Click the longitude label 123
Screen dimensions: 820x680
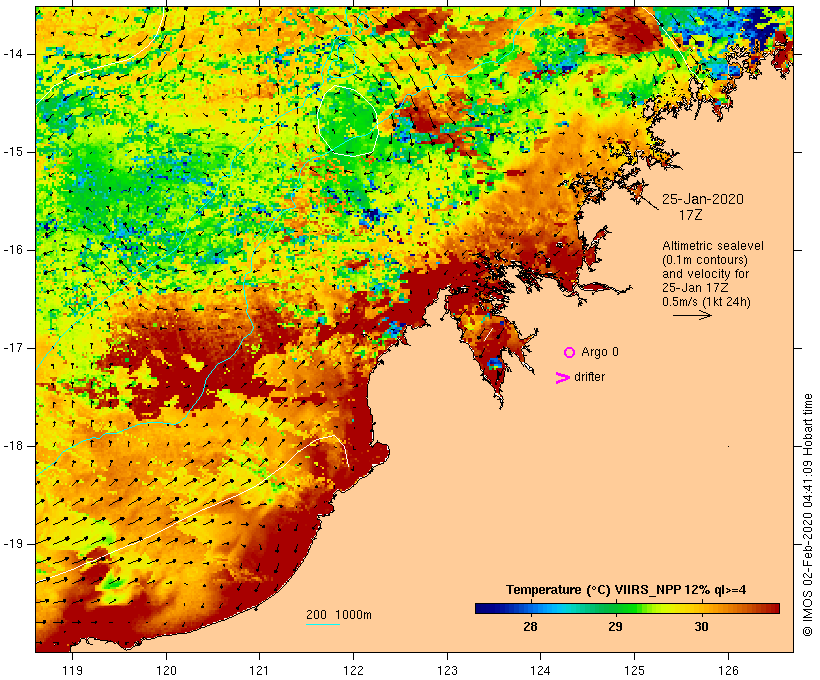point(447,670)
